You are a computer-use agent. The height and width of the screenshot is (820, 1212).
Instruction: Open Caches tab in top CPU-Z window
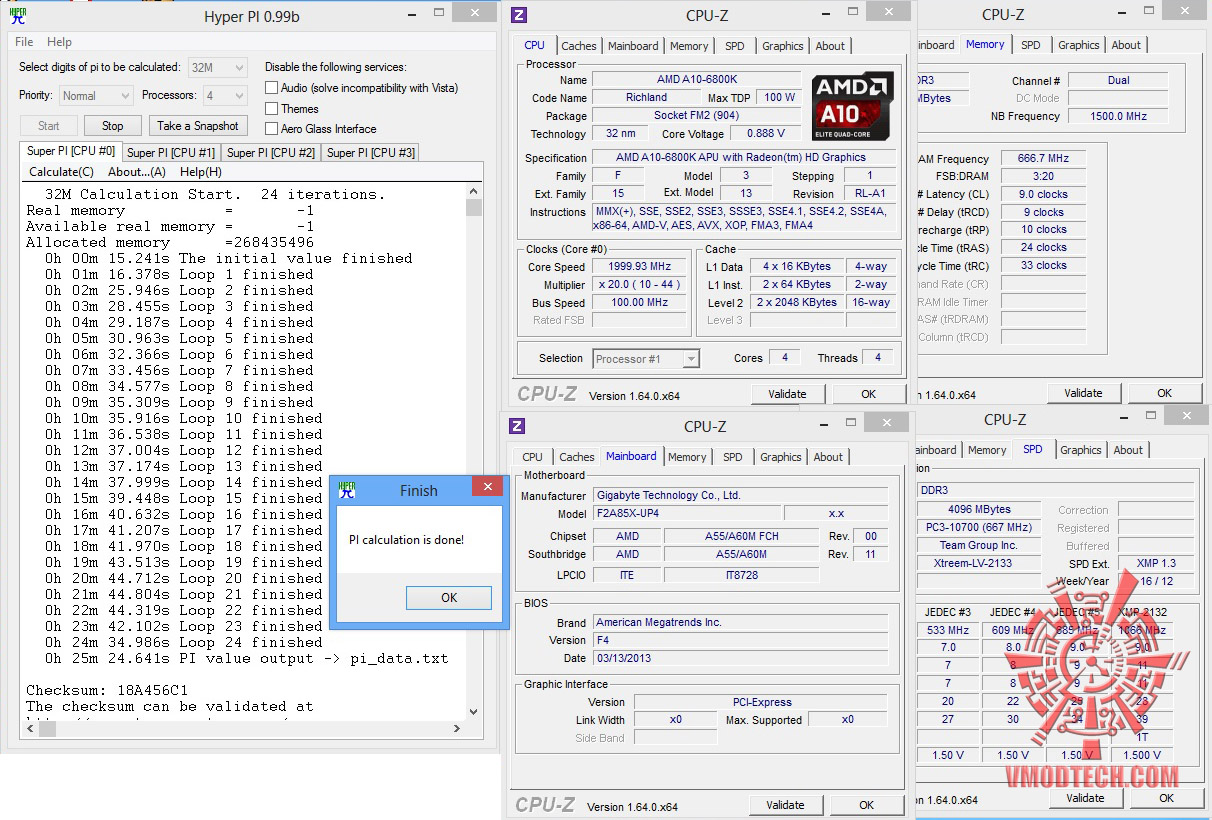coord(578,46)
